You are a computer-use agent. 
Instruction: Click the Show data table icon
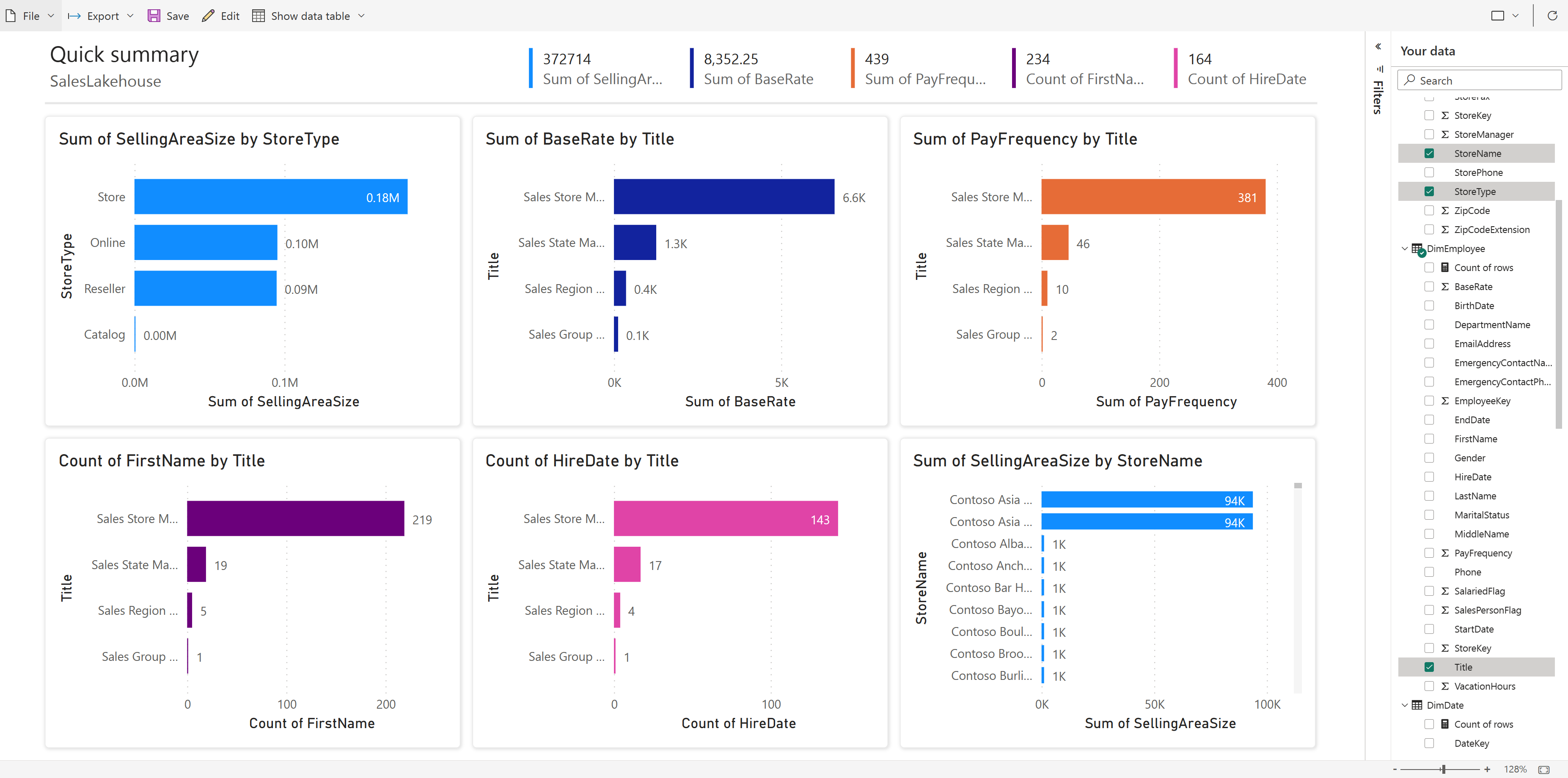[258, 15]
